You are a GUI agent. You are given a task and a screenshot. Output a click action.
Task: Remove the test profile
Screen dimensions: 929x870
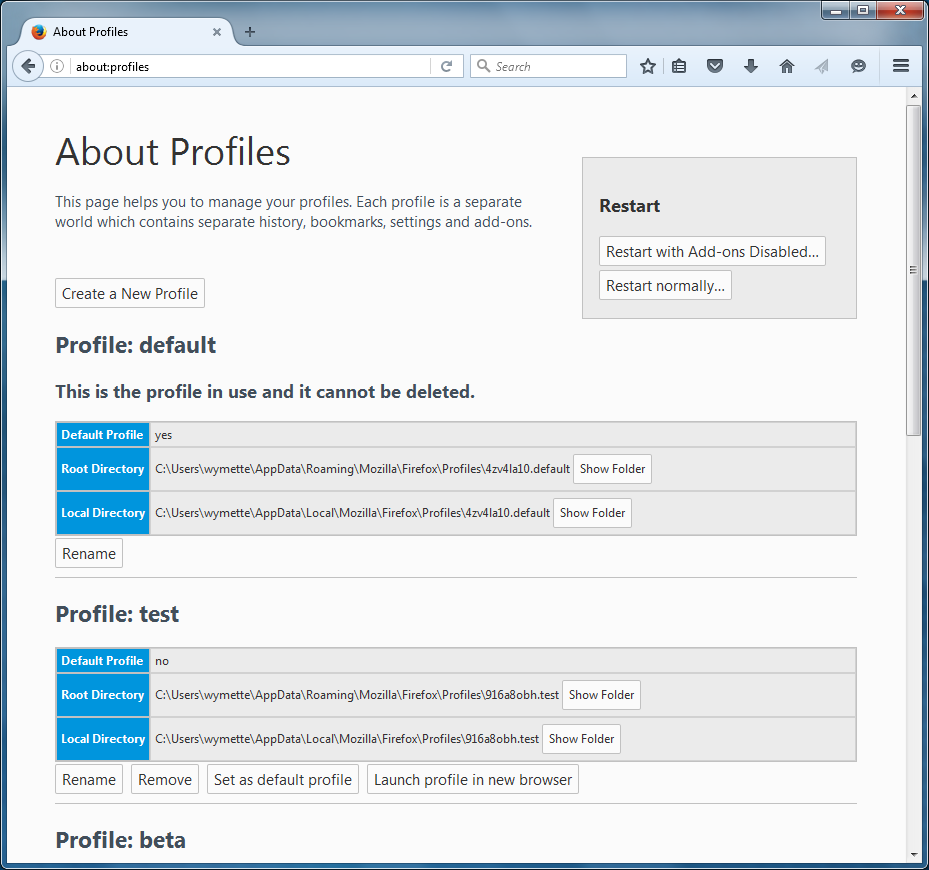click(x=165, y=779)
